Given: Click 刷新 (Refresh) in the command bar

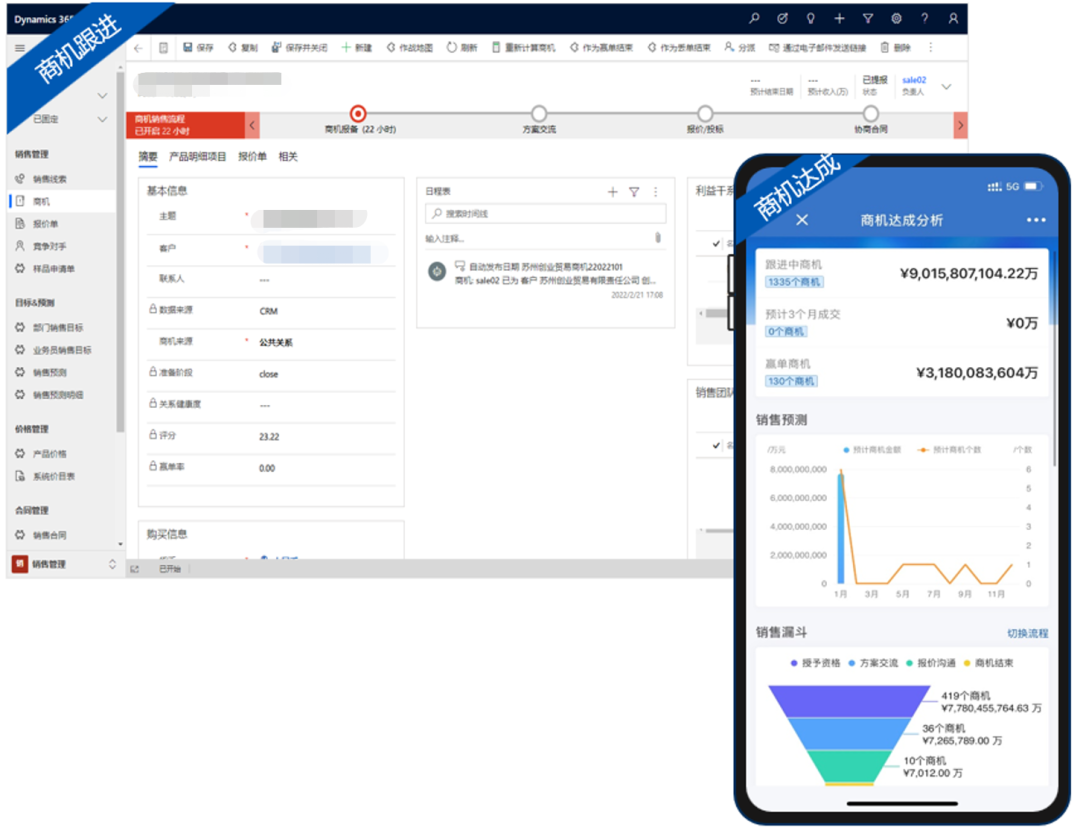Looking at the screenshot, I should pos(462,48).
